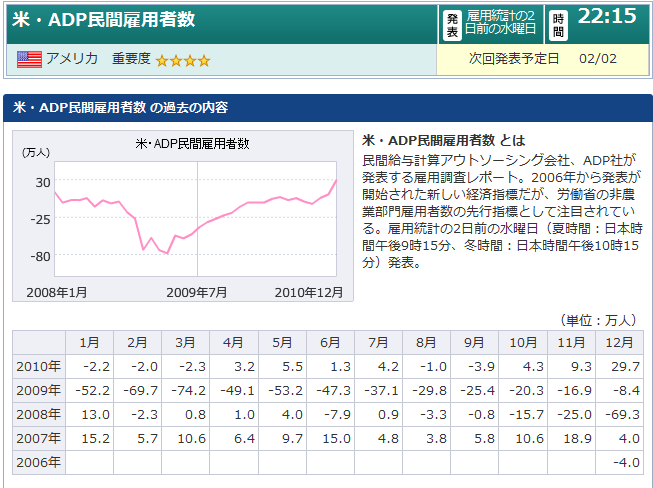Click the 2008年 row header
The image size is (653, 488).
click(x=39, y=415)
